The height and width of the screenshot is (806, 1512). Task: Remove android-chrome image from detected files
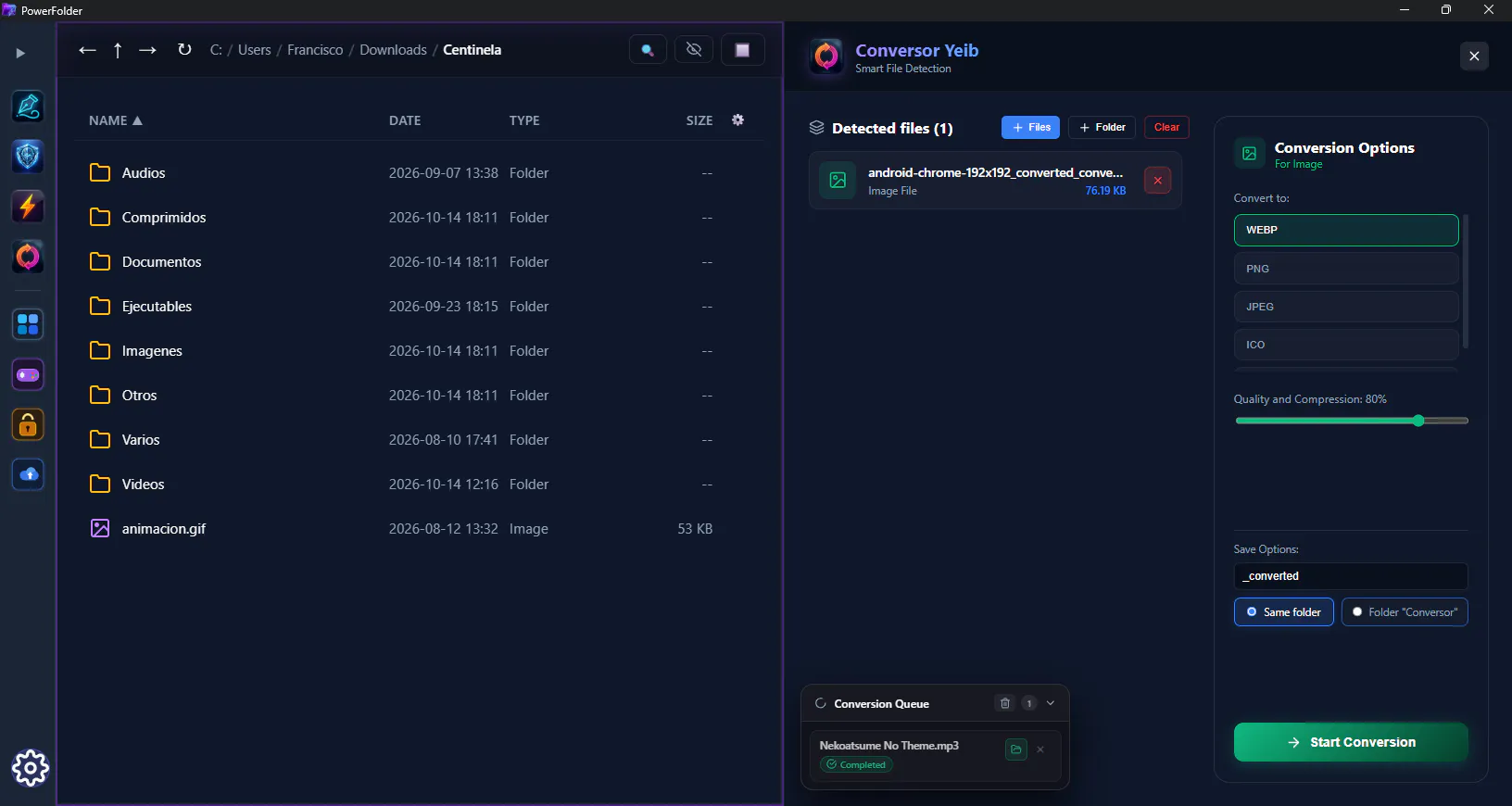click(1157, 181)
